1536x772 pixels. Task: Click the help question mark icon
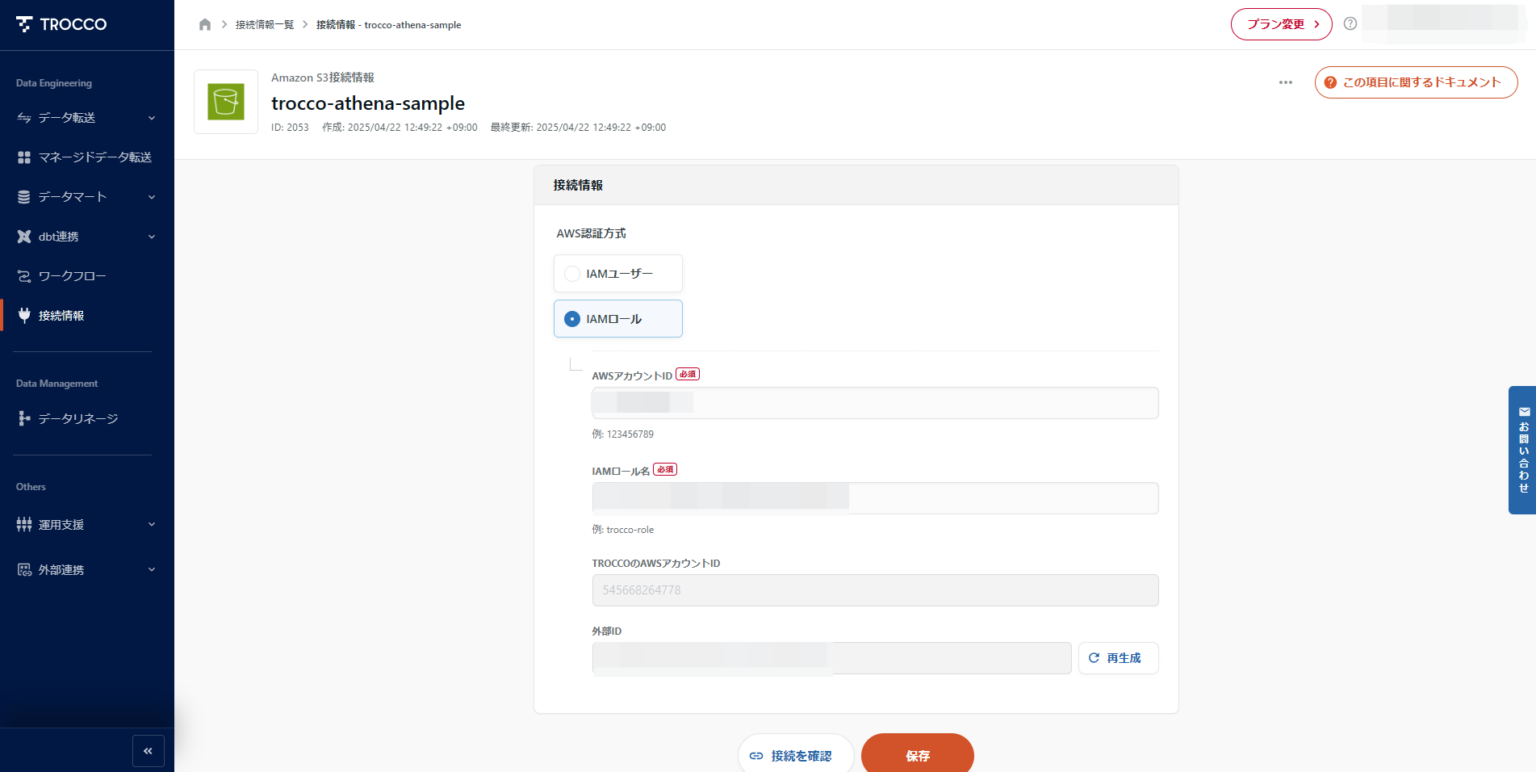pos(1350,23)
